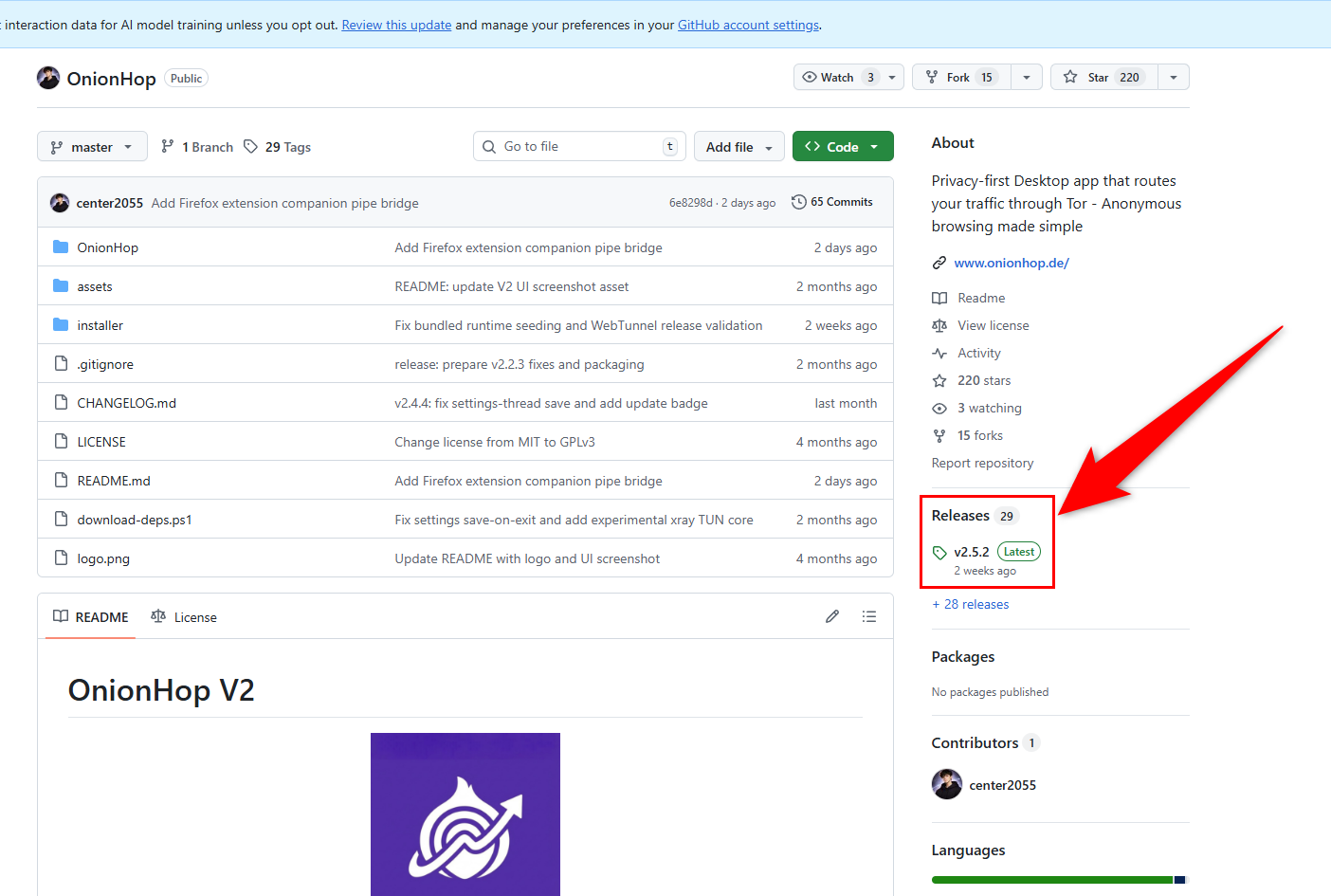This screenshot has height=896, width=1331.
Task: Open the Fork dropdown arrow
Action: click(x=1027, y=77)
